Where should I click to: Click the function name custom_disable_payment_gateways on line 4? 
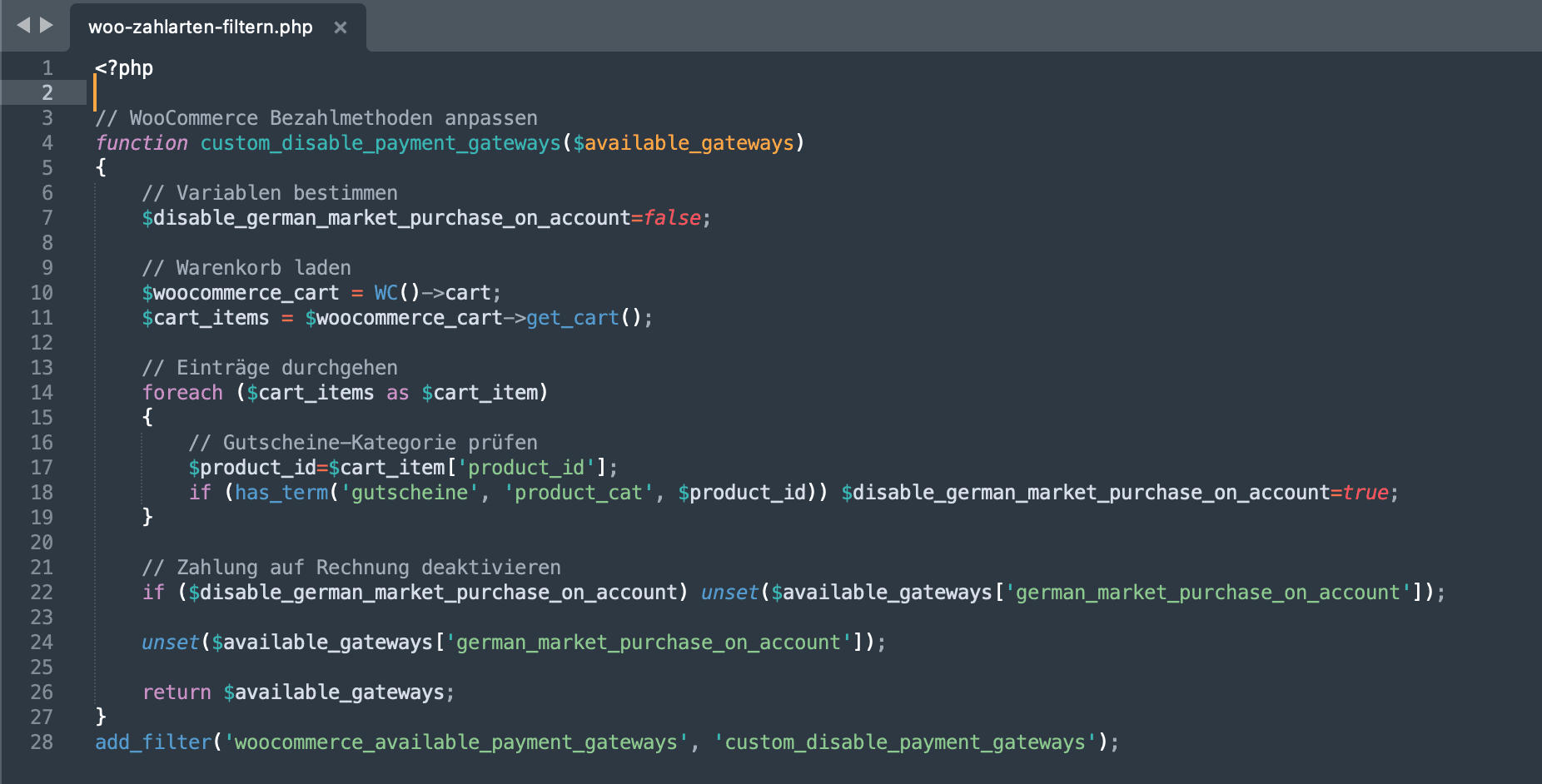pos(381,143)
